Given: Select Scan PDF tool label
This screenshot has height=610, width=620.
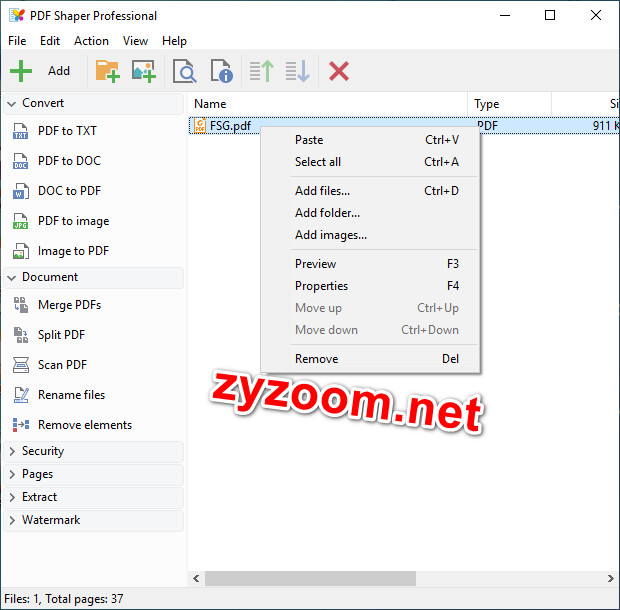Looking at the screenshot, I should pos(62,365).
